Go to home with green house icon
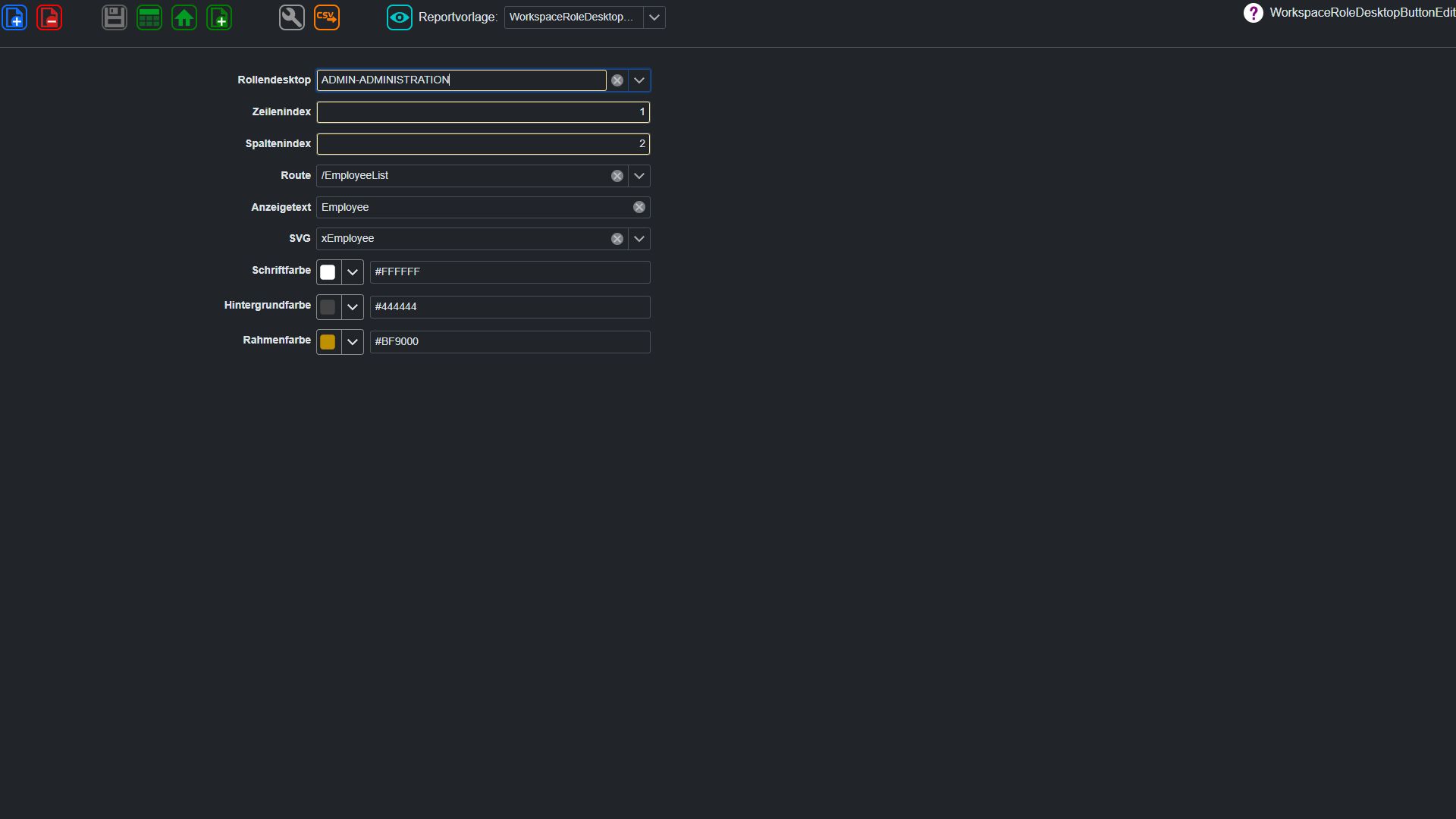 (184, 17)
